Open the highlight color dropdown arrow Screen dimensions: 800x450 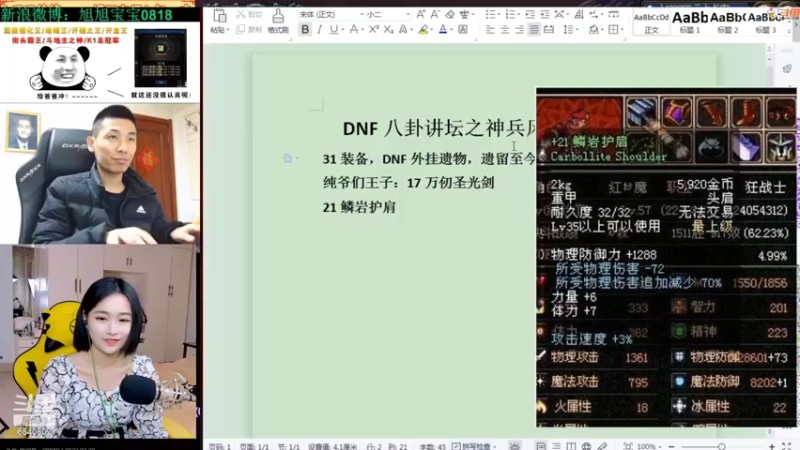[431, 30]
